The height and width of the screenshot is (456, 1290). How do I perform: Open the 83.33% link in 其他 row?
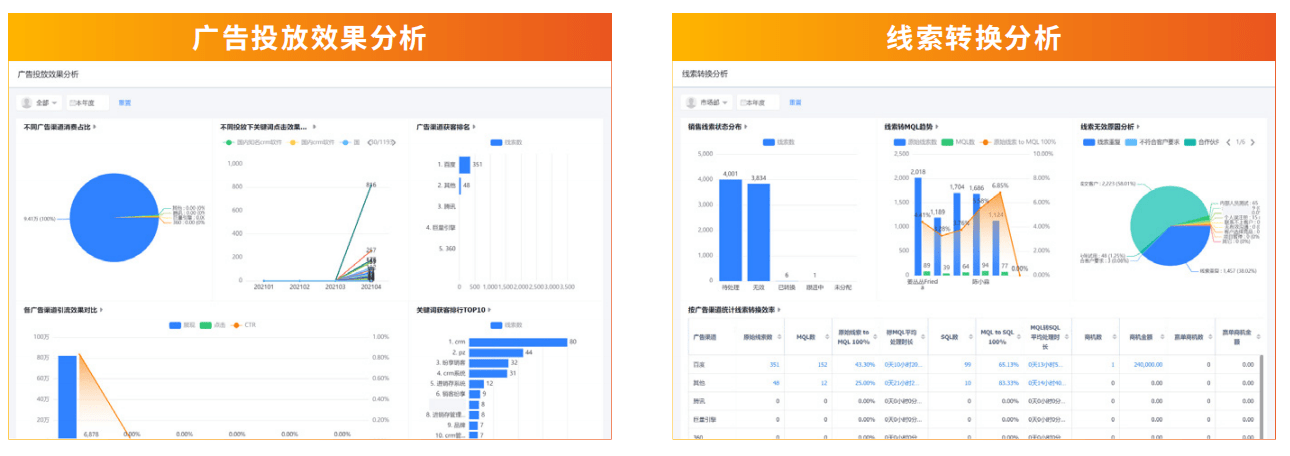(x=1009, y=382)
